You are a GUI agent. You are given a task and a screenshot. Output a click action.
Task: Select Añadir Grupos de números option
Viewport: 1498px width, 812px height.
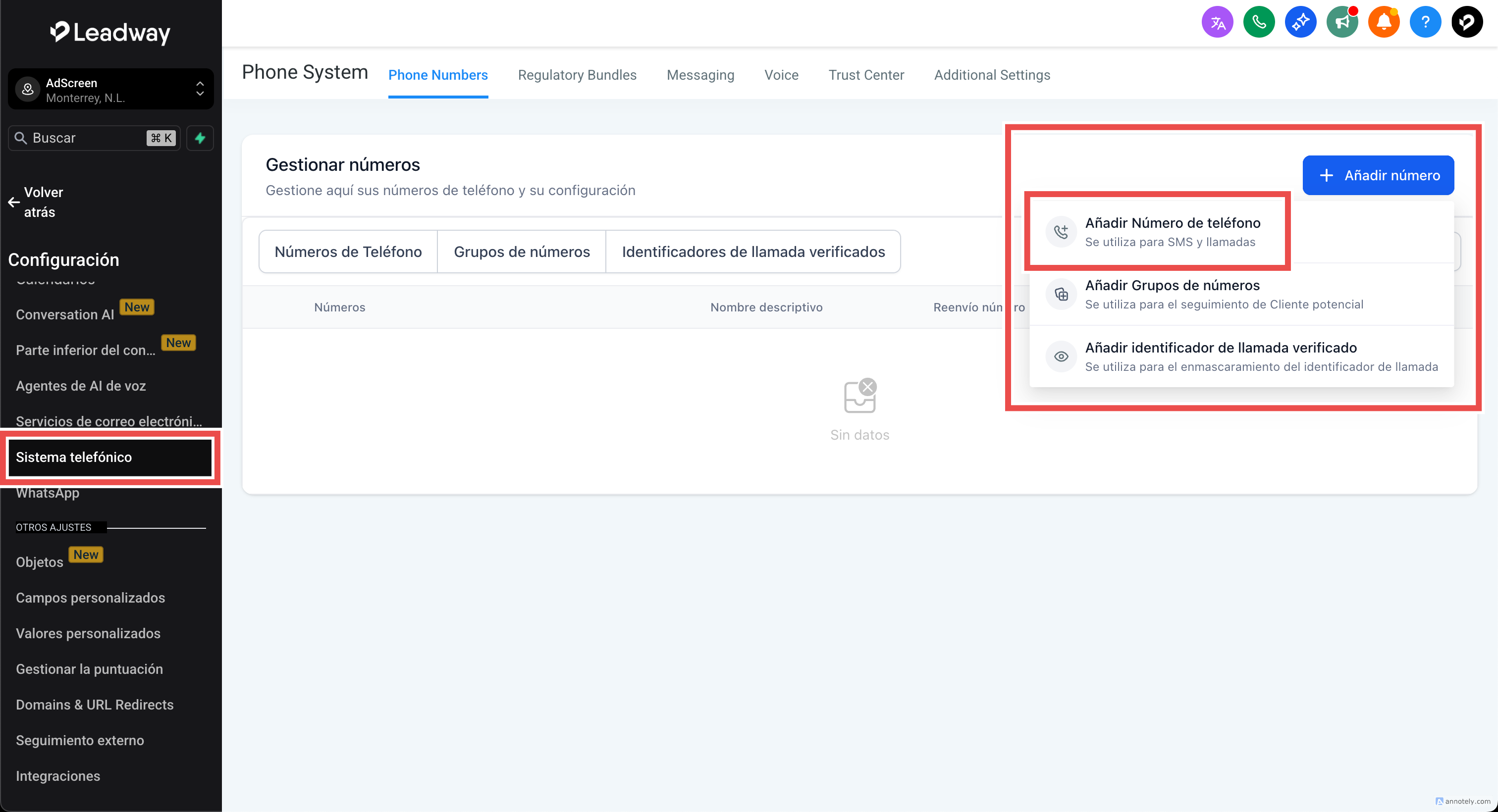tap(1224, 294)
